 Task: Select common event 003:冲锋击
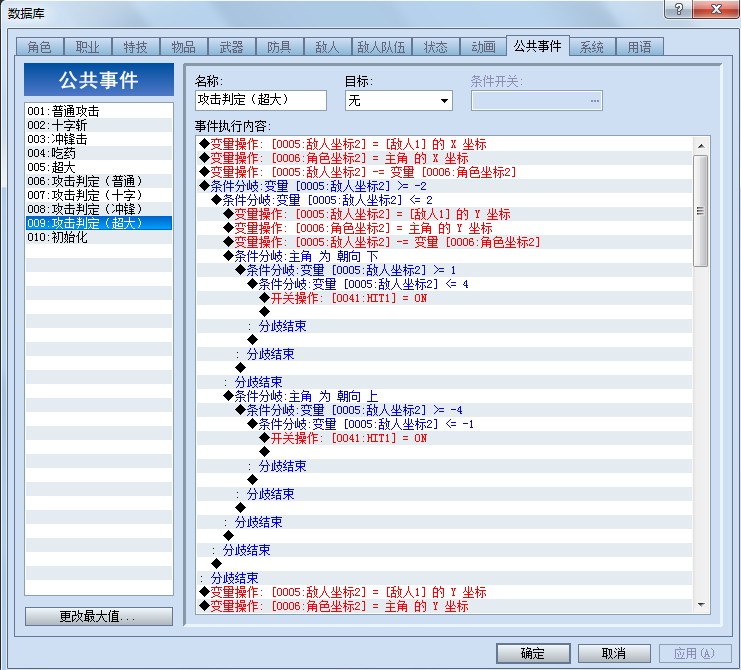point(99,139)
